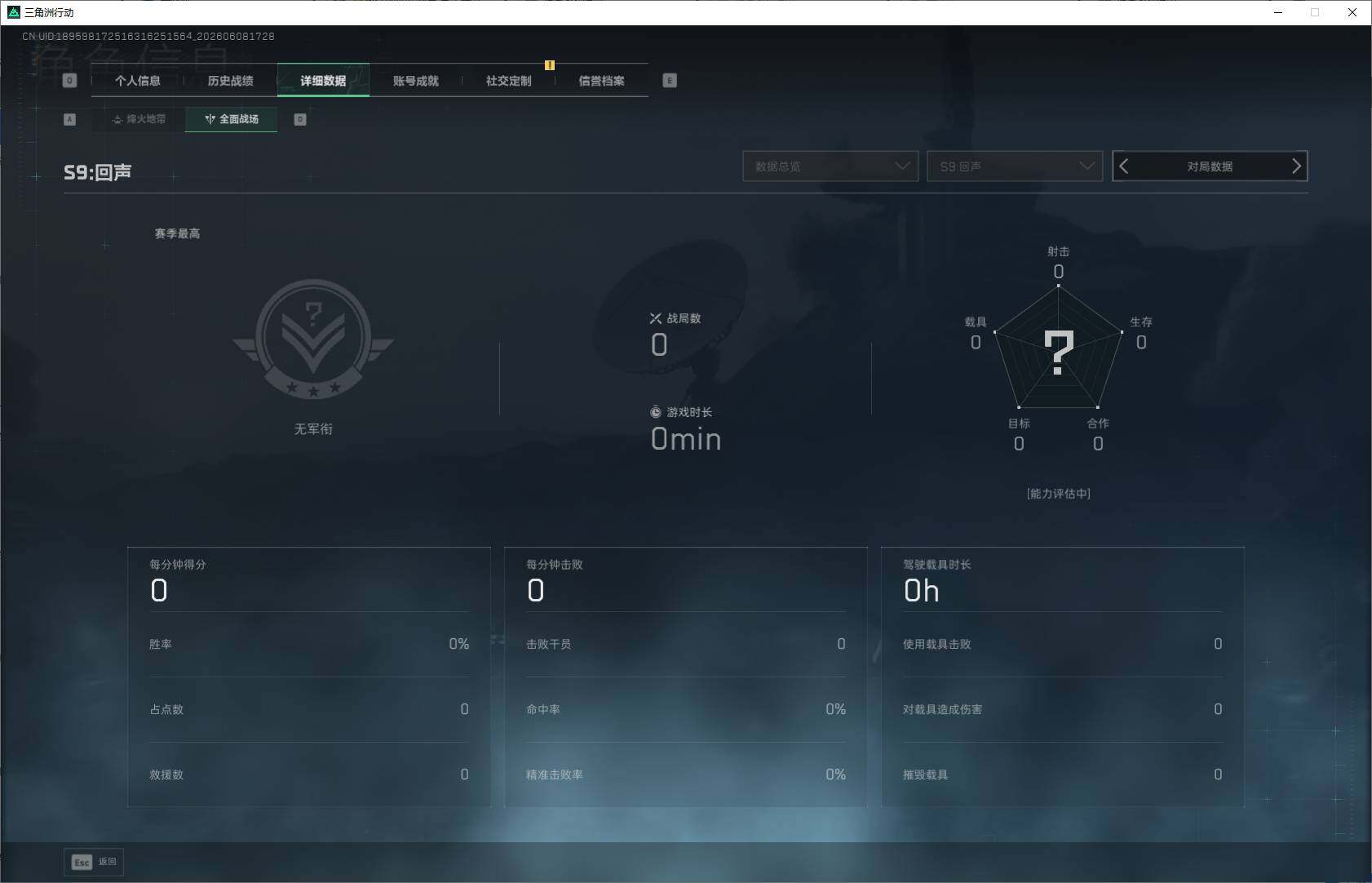Click the CN UID text at top
The image size is (1372, 883).
(148, 37)
